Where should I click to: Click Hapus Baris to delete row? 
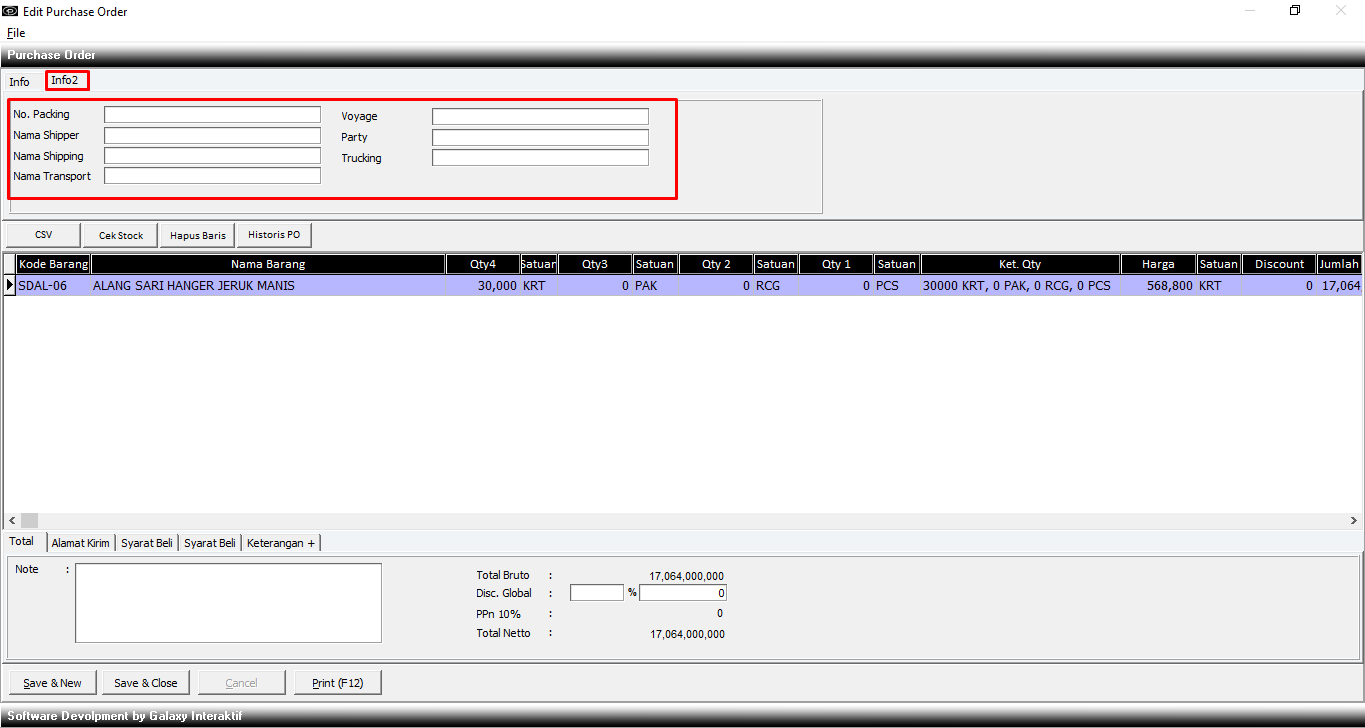(x=198, y=235)
